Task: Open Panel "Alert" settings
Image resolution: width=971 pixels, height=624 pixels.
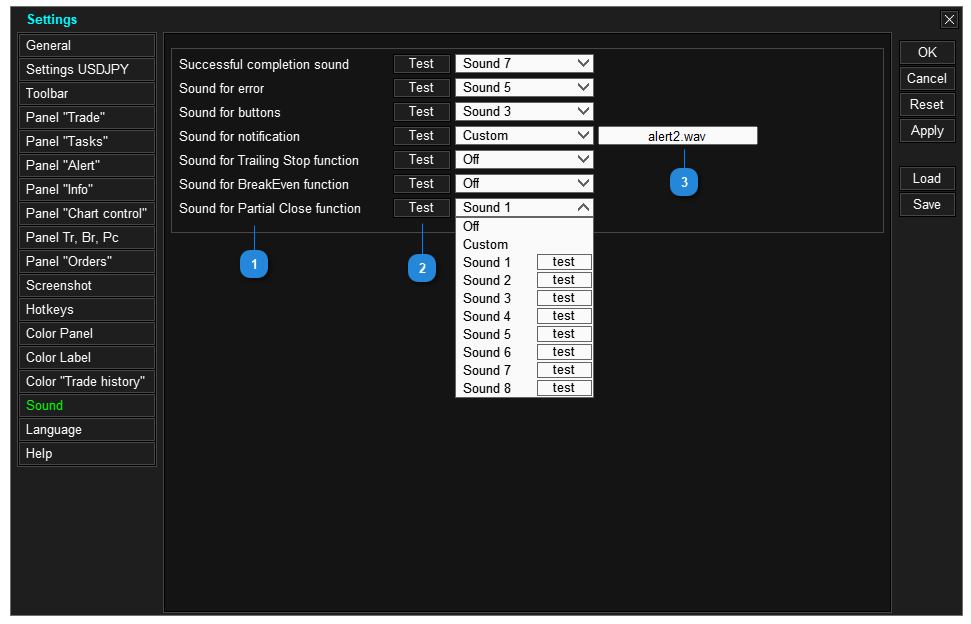Action: pyautogui.click(x=87, y=165)
